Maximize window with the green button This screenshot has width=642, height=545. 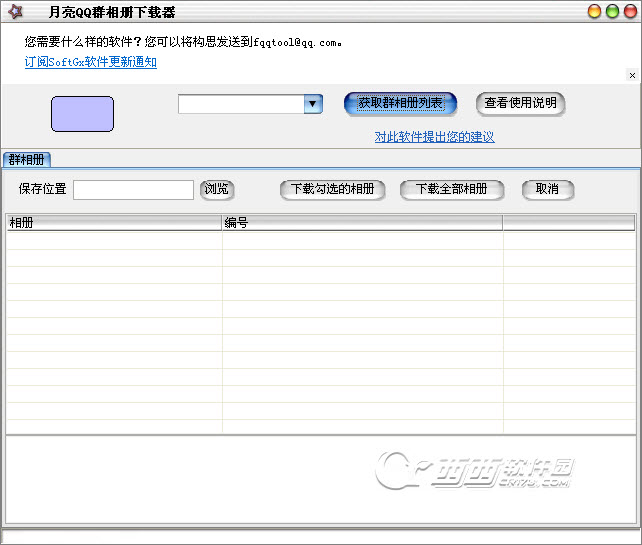point(612,11)
